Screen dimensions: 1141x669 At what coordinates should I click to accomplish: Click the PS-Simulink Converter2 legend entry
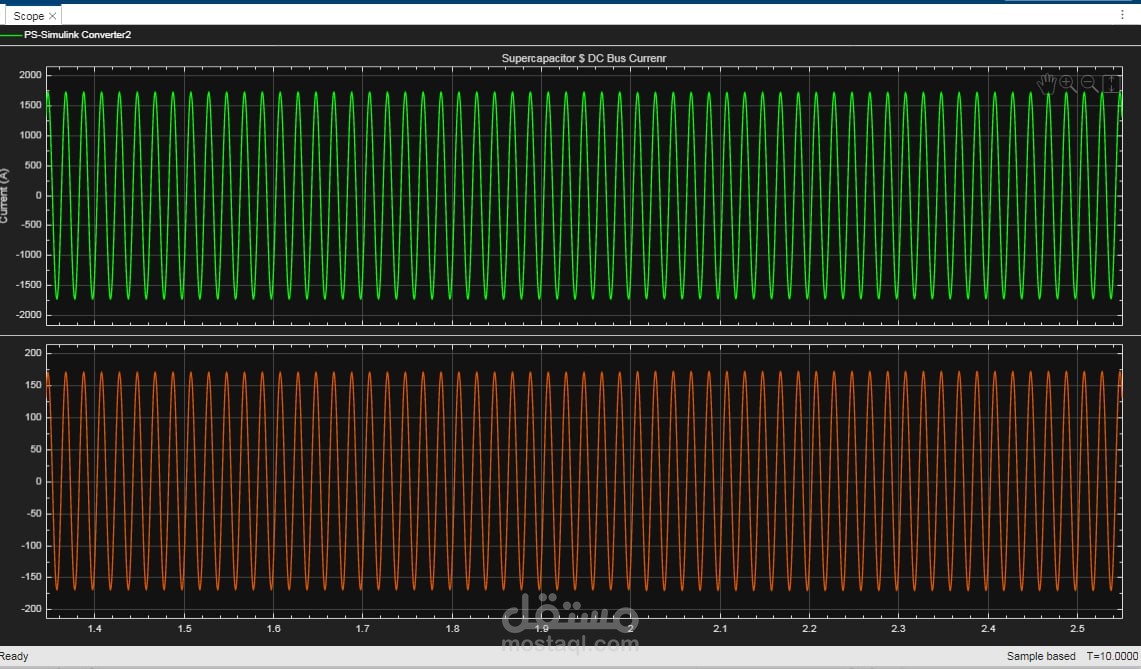(77, 35)
